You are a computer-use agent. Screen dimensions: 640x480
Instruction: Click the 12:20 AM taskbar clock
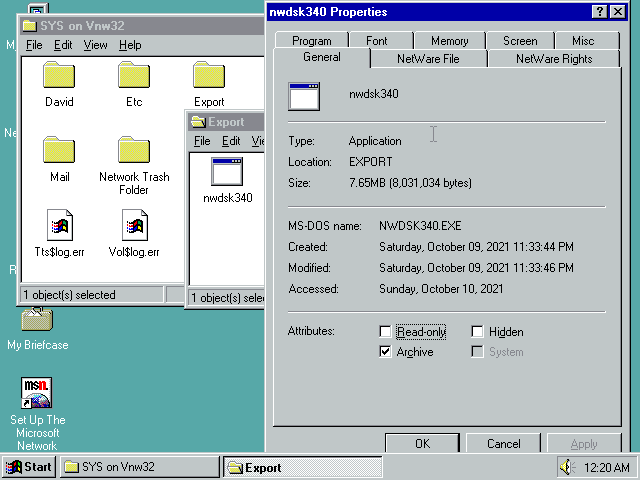click(606, 467)
